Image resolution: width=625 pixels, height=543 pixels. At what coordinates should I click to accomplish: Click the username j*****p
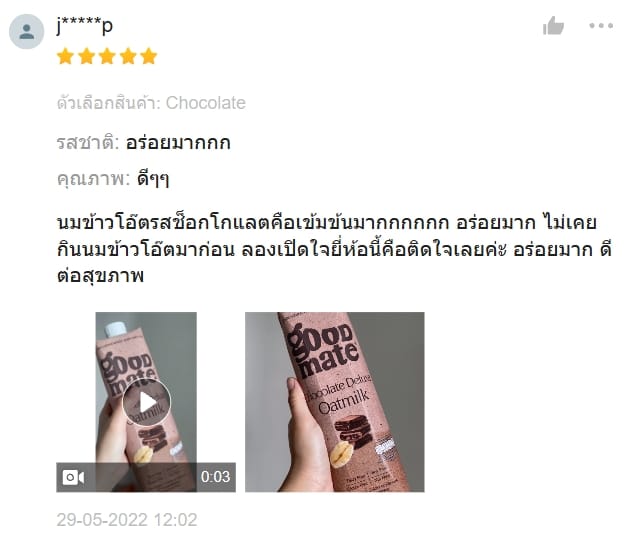[85, 26]
